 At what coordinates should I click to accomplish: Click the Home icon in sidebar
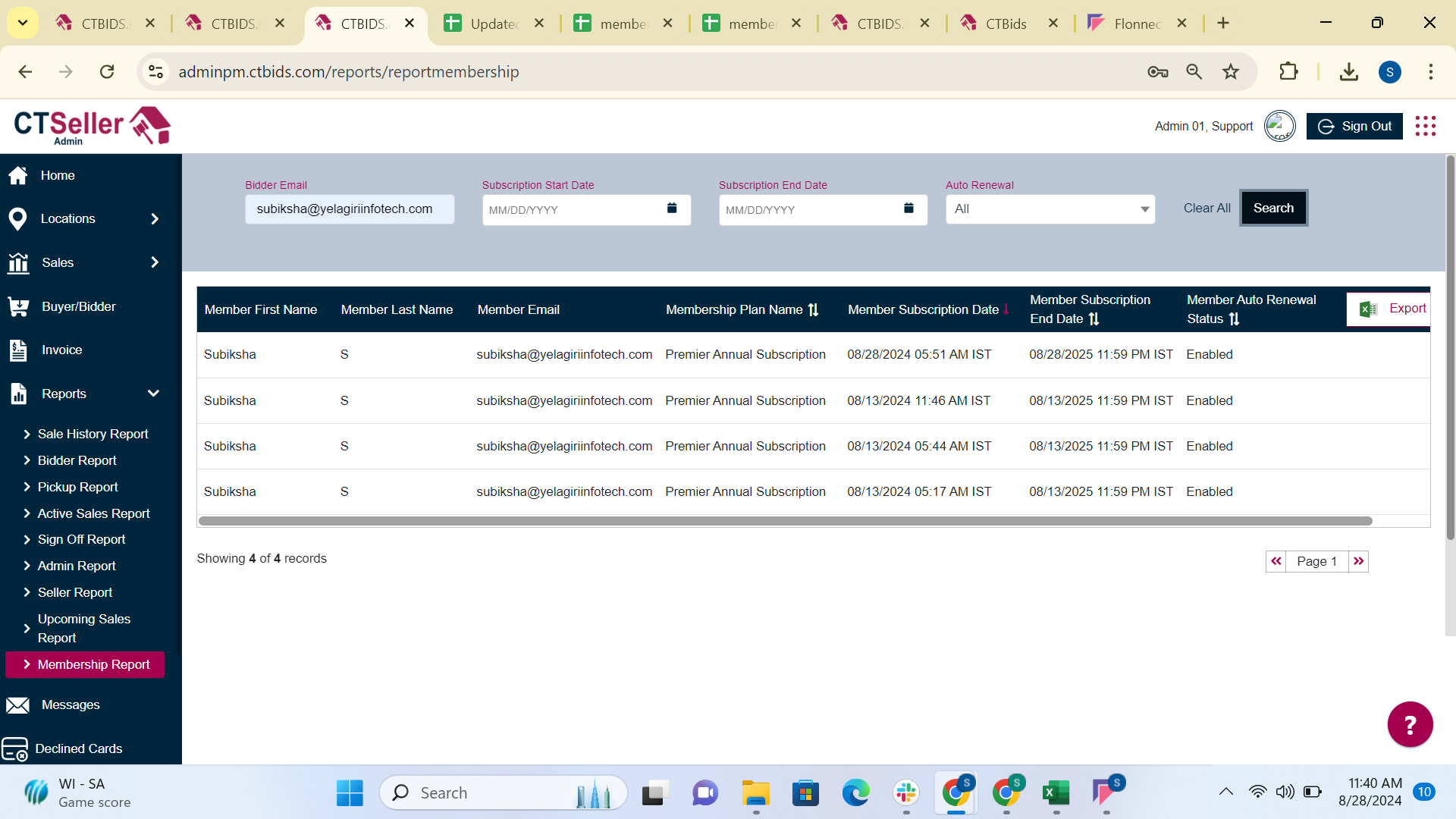coord(18,175)
